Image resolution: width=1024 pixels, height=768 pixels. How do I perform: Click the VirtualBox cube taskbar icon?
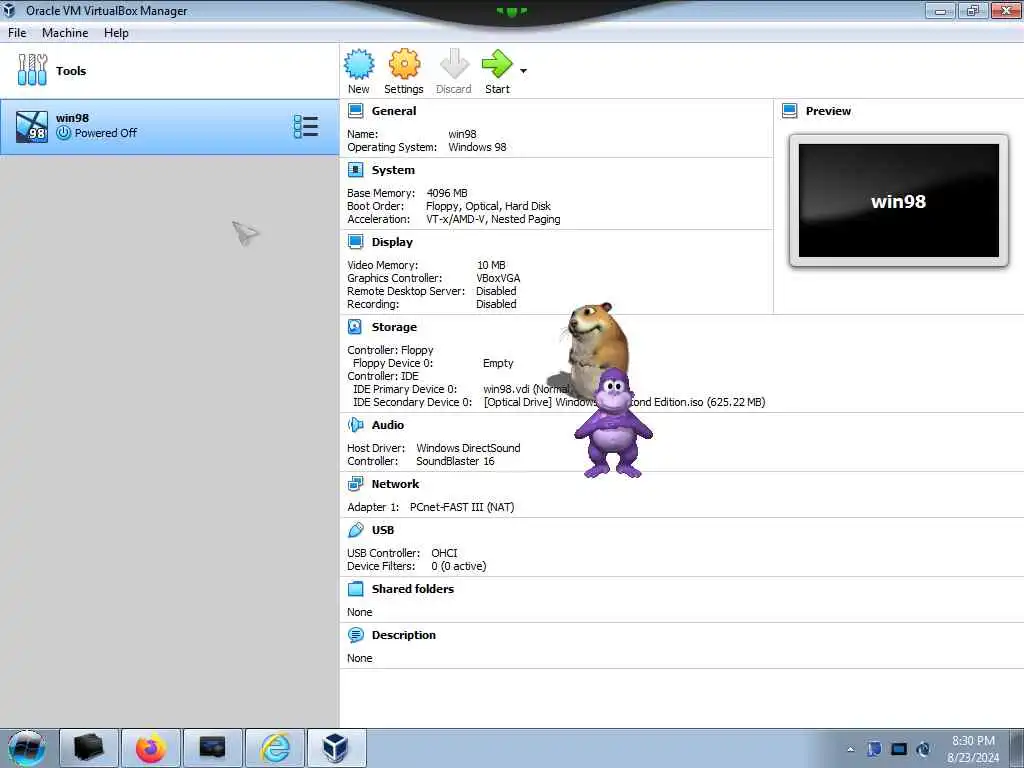[x=336, y=748]
